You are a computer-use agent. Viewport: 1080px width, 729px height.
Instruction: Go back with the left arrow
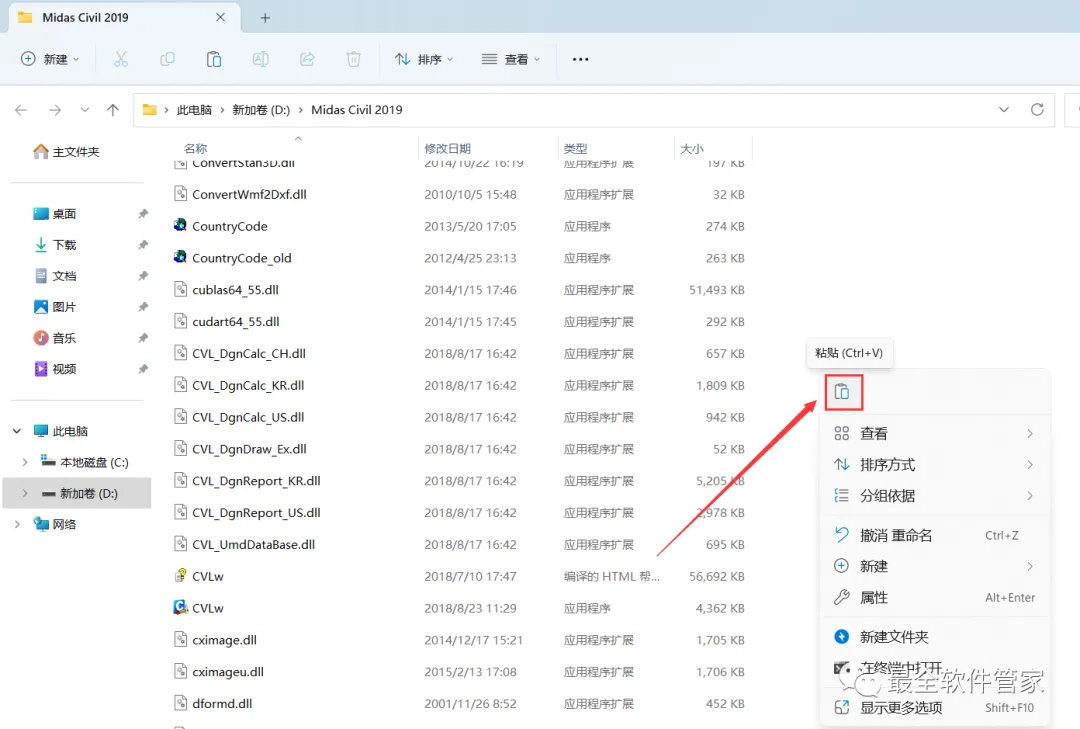pos(21,110)
